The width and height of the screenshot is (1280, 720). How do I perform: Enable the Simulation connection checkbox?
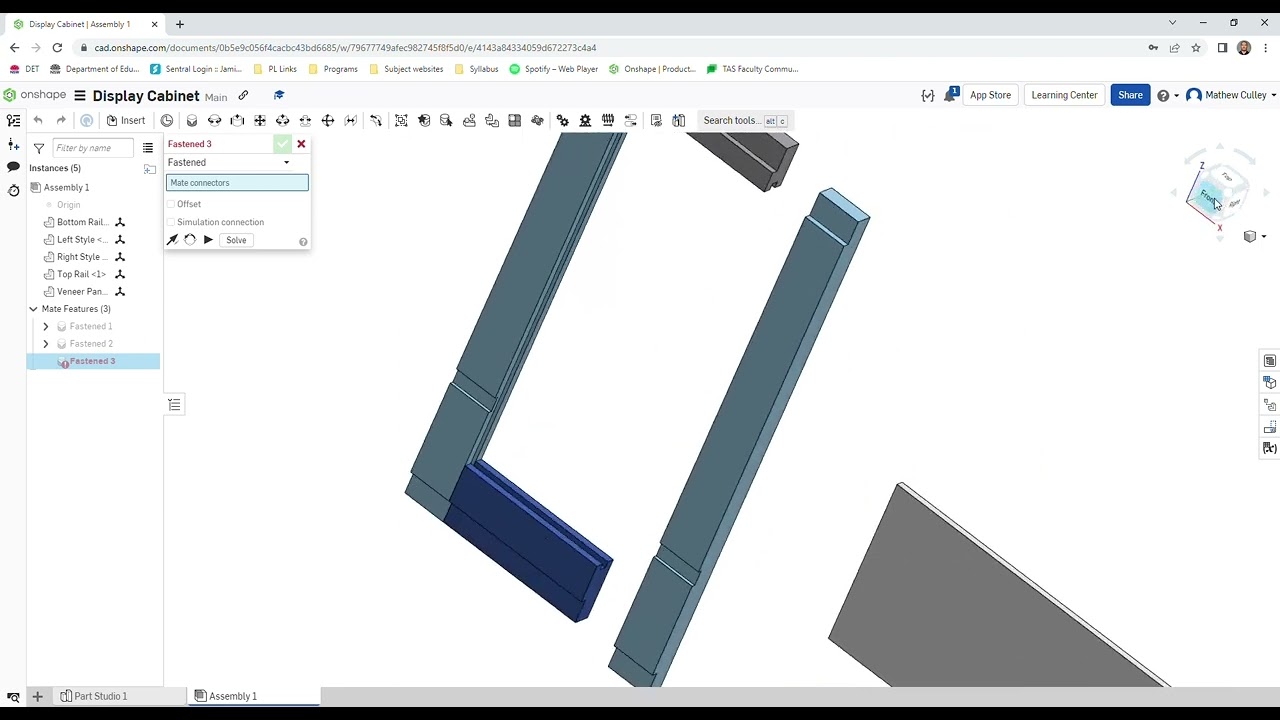click(171, 222)
